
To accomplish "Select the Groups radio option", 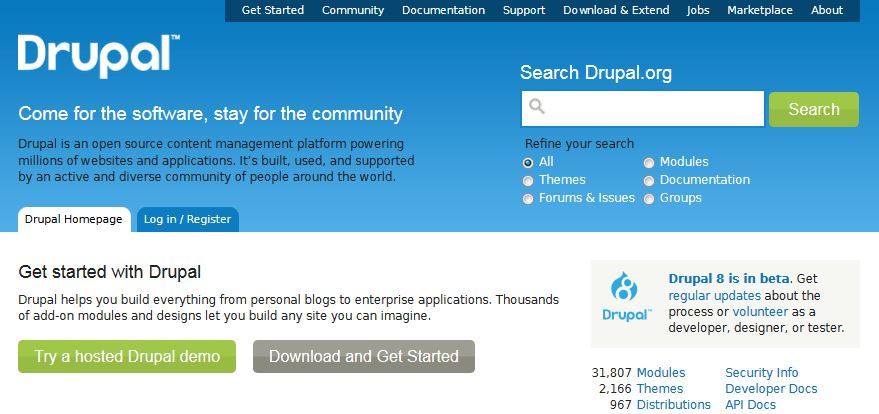I will pyautogui.click(x=649, y=199).
